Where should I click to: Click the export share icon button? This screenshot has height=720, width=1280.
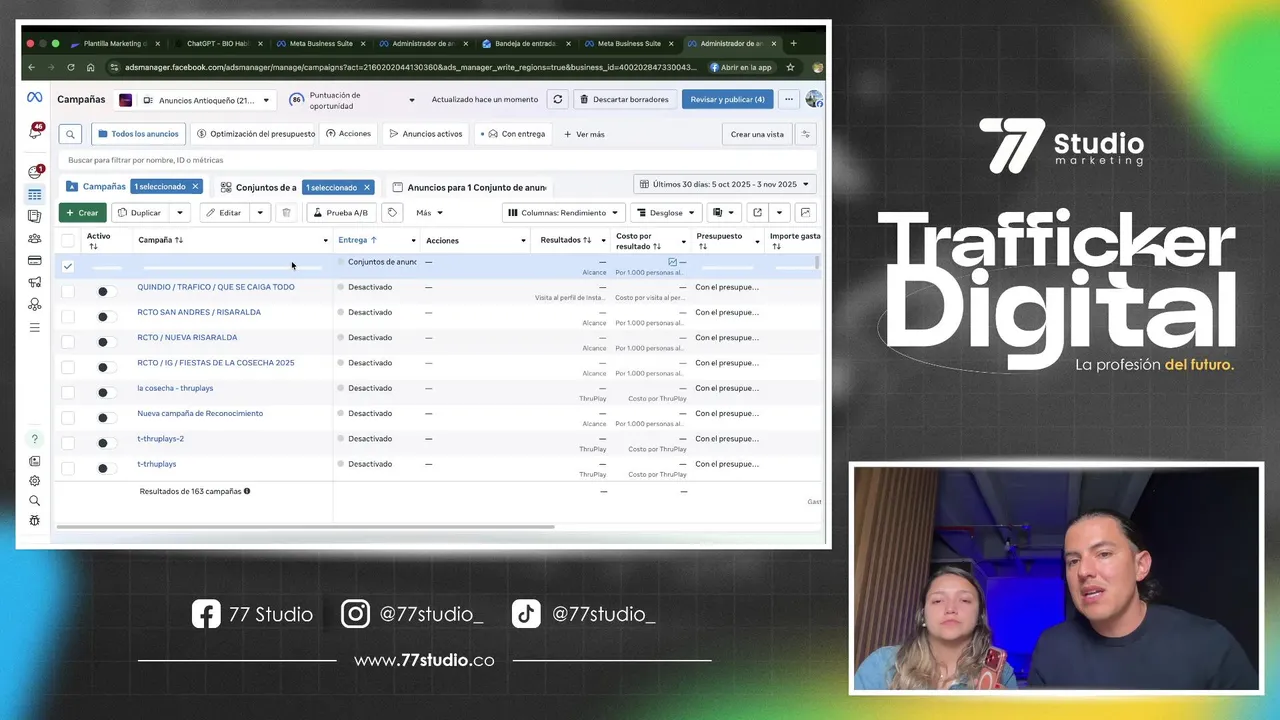(x=757, y=213)
